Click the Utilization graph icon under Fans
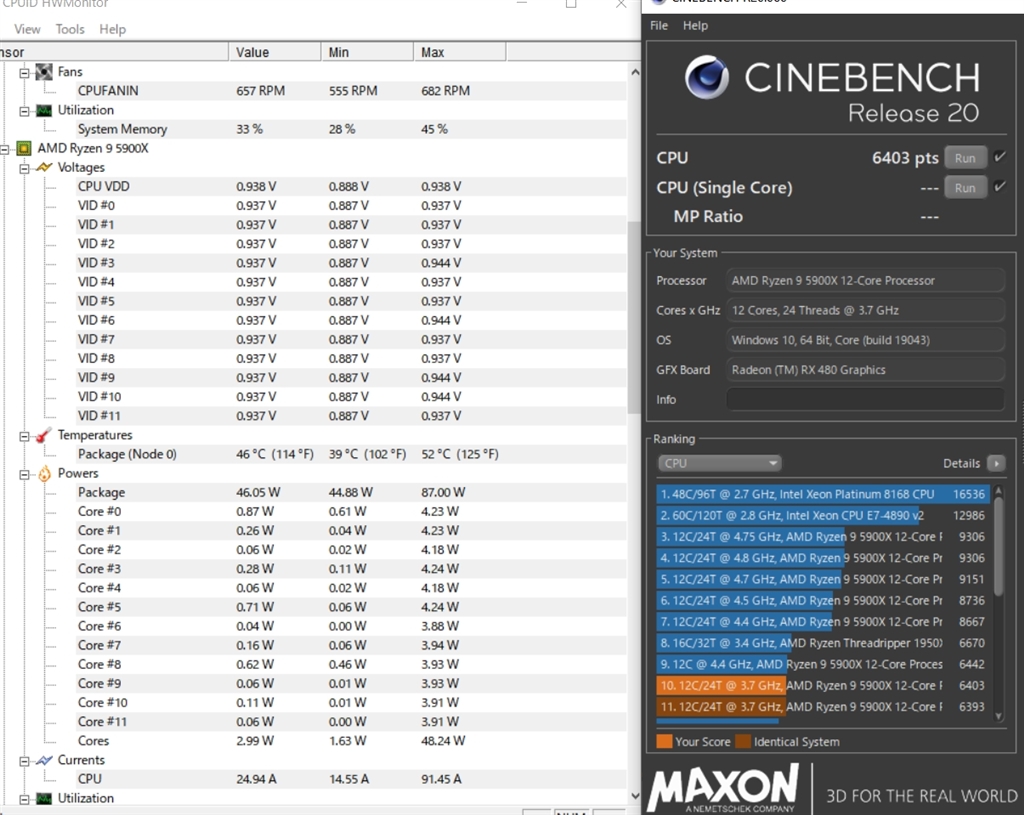This screenshot has width=1024, height=815. [x=44, y=110]
